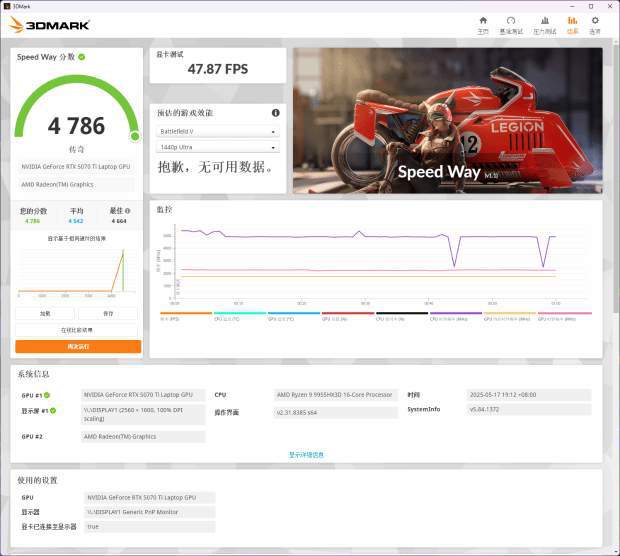Open the Options (选项) gear icon
The height and width of the screenshot is (556, 620).
595,21
